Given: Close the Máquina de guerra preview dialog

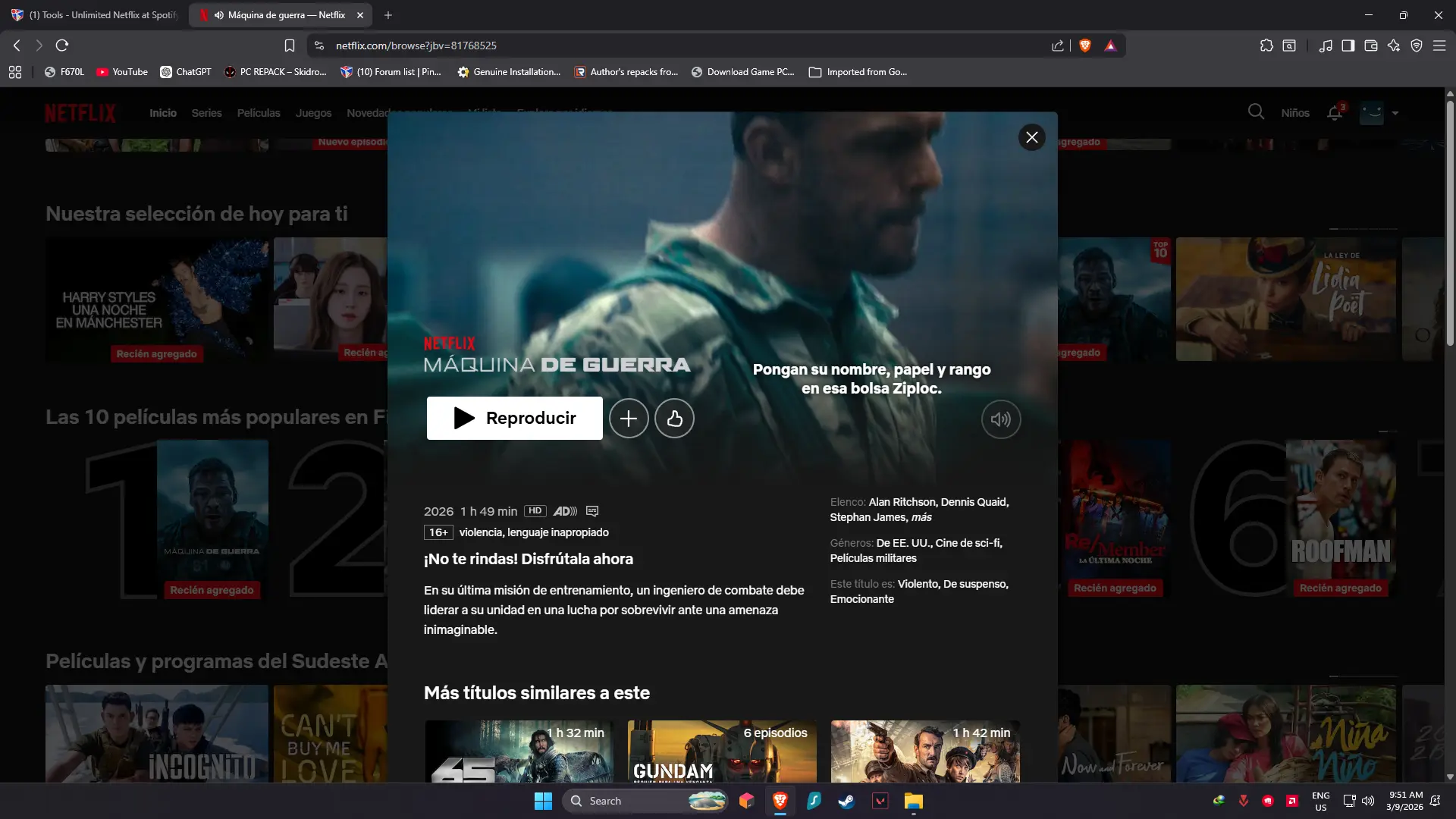Looking at the screenshot, I should coord(1031,137).
